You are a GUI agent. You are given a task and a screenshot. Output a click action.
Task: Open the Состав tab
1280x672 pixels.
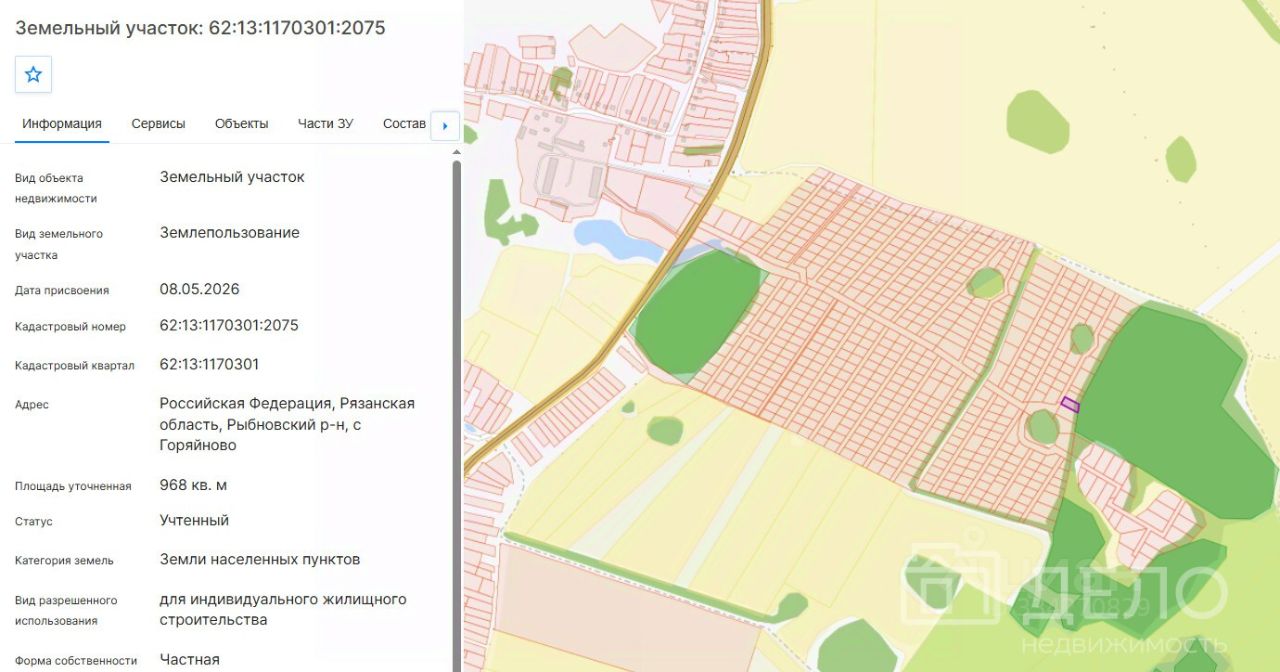tap(404, 124)
